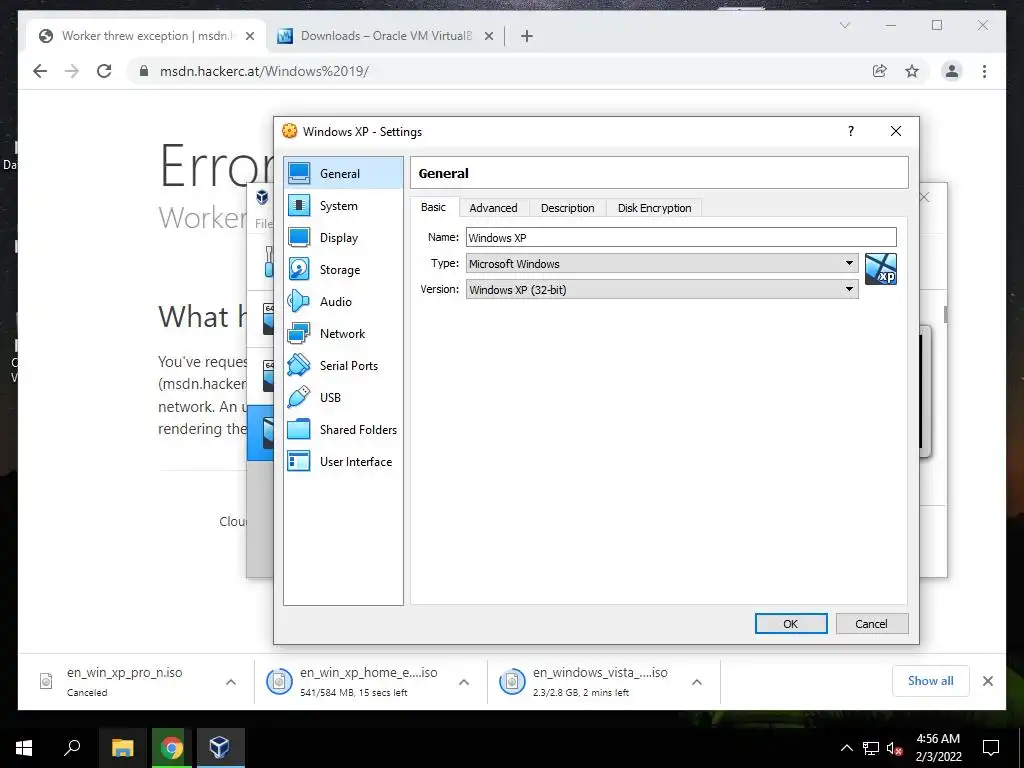Bookmark this page with the star icon
The width and height of the screenshot is (1024, 768).
pos(912,71)
